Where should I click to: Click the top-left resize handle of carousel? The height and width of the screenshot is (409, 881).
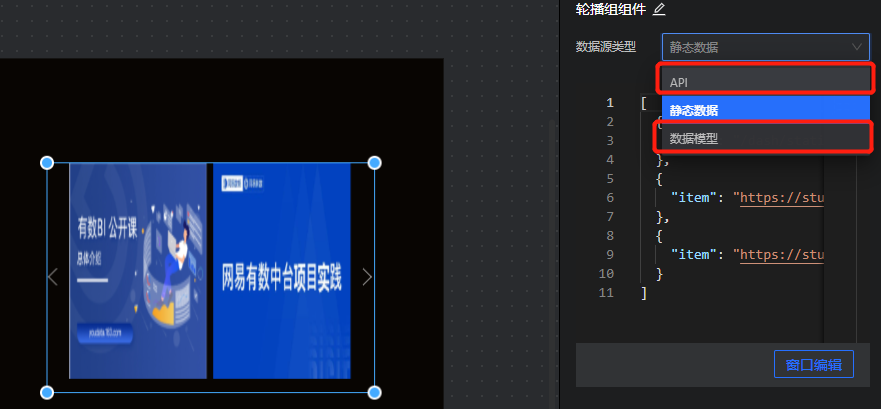(46, 163)
